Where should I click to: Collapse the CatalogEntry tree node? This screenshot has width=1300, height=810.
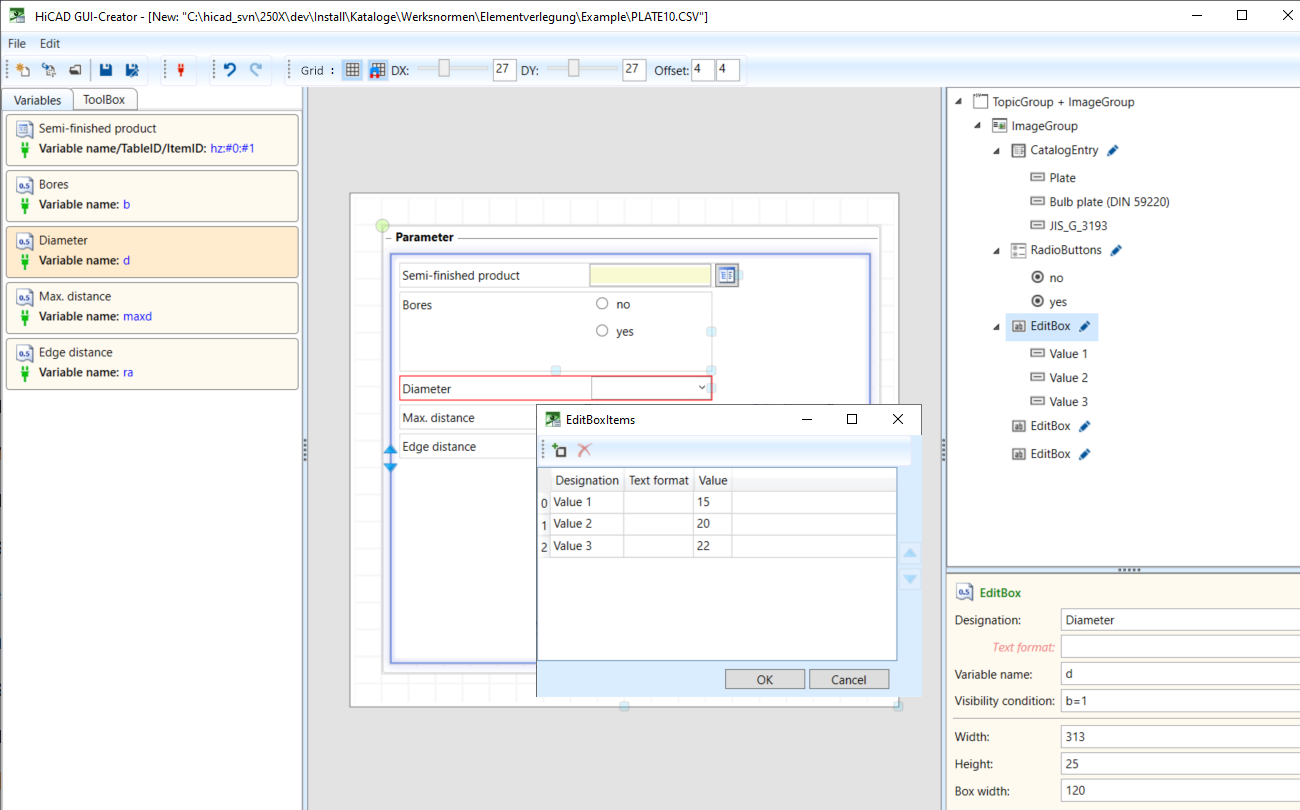996,150
